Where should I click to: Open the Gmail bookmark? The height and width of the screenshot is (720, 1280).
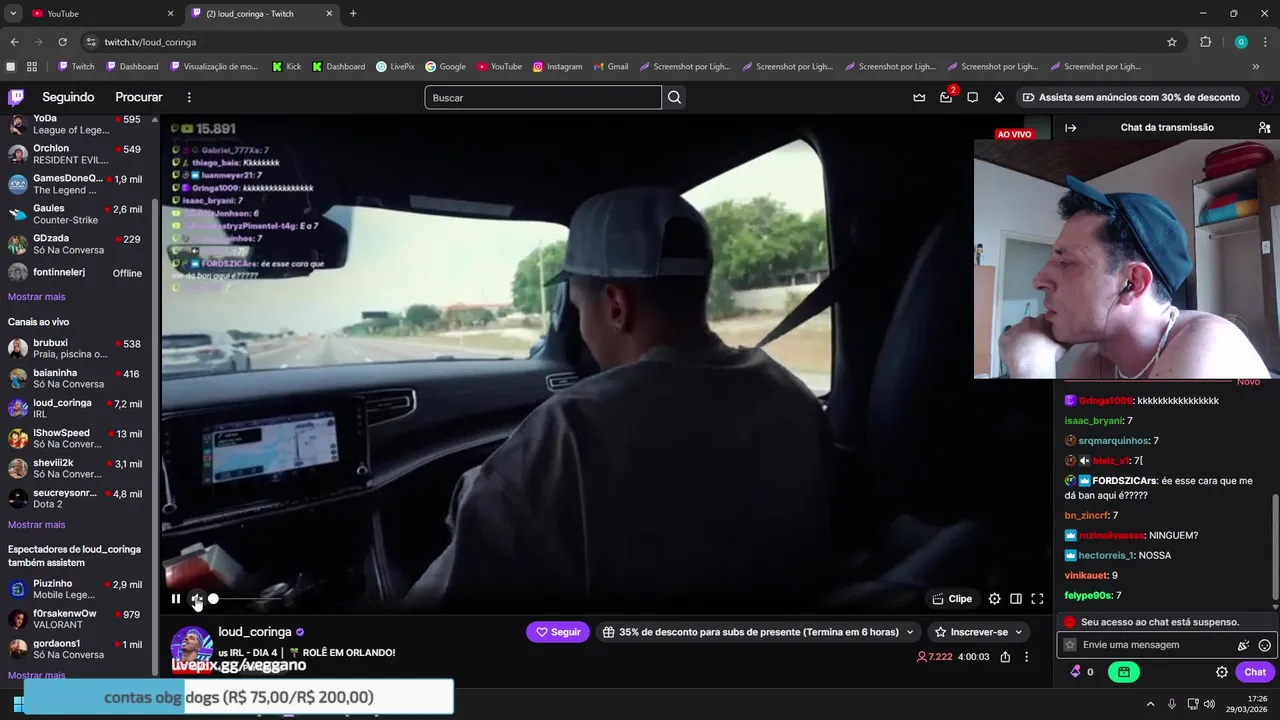610,66
